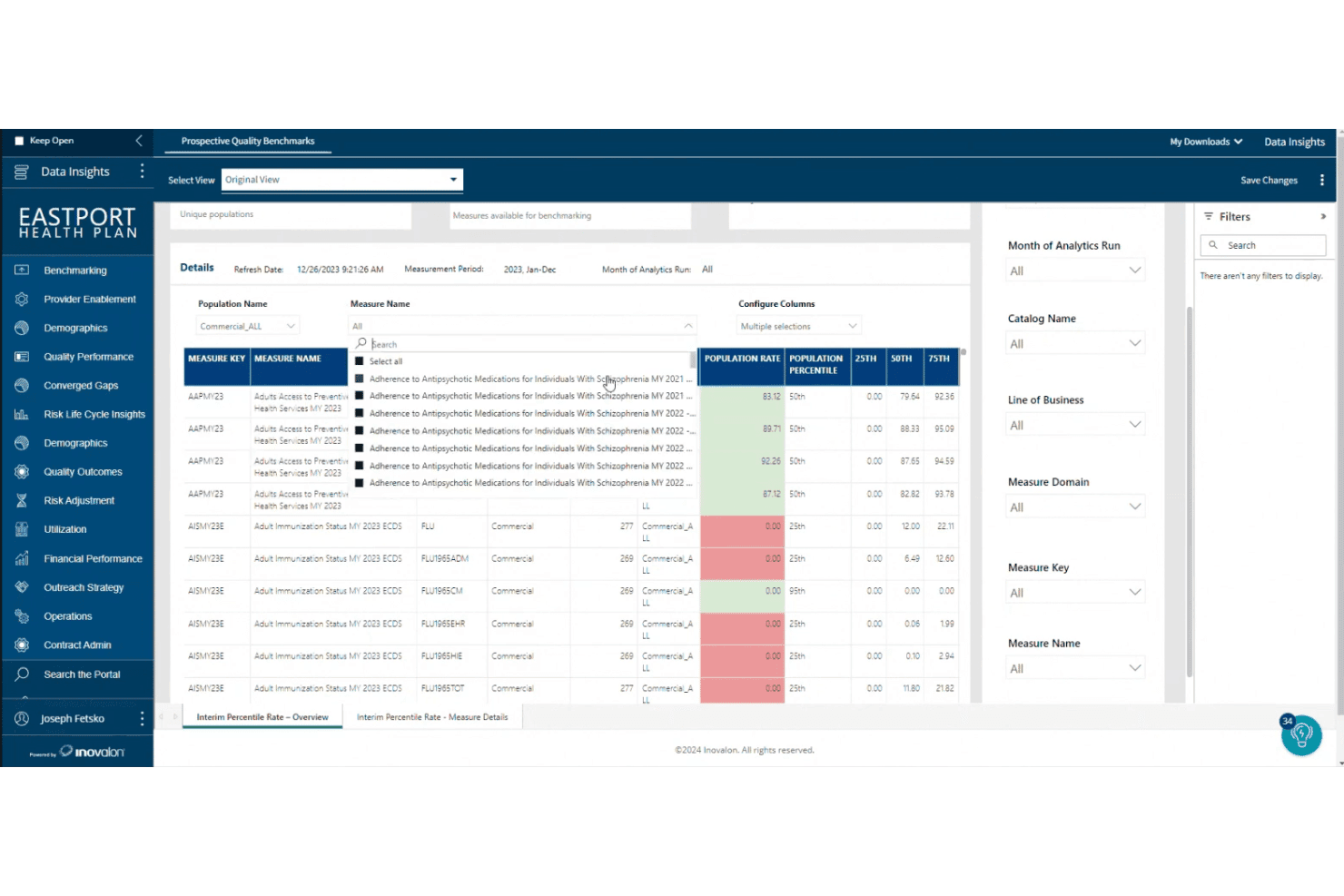The width and height of the screenshot is (1344, 896).
Task: Click the Save Changes button
Action: 1269,181
